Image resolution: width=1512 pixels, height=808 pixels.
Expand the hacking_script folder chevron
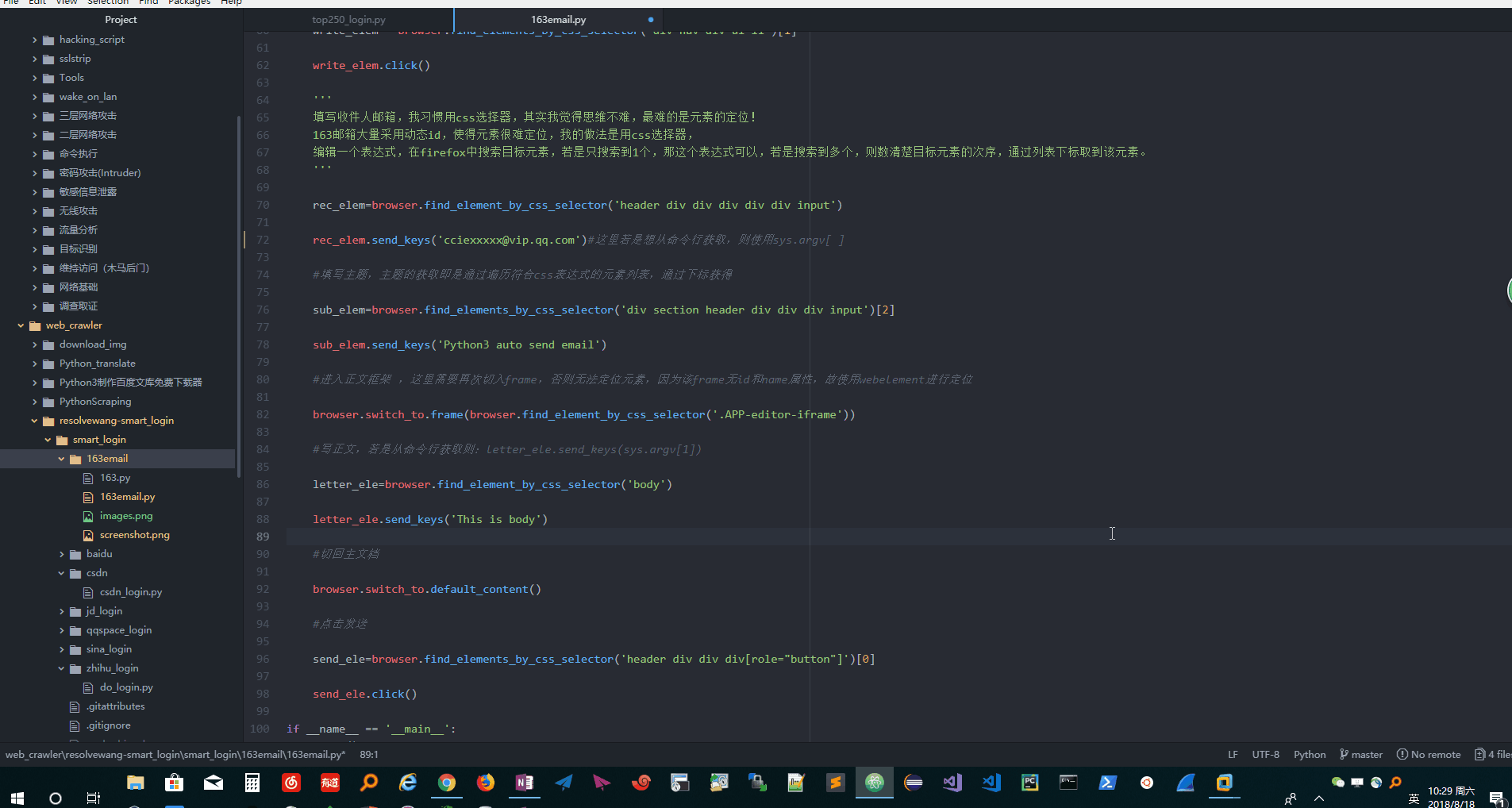tap(35, 40)
